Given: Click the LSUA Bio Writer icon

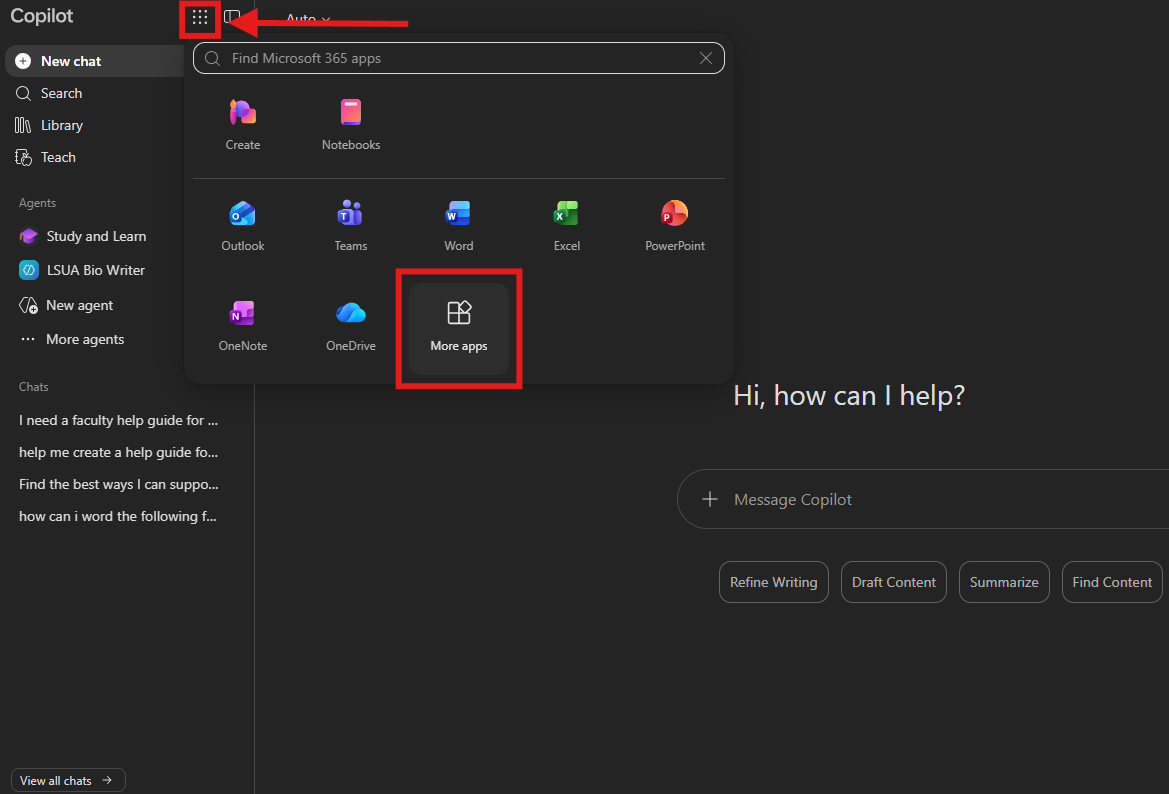Looking at the screenshot, I should [x=28, y=270].
